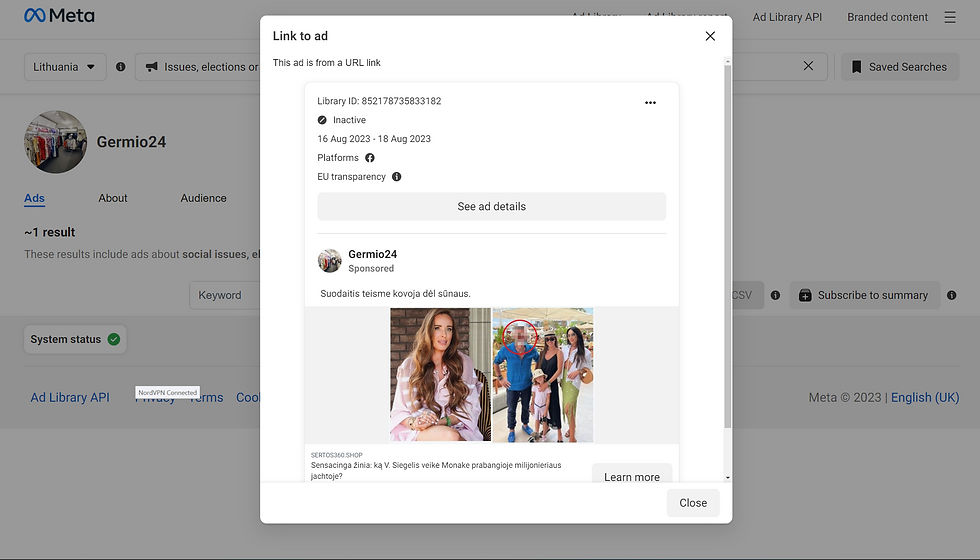The width and height of the screenshot is (980, 560).
Task: Click Subscribe to summary button
Action: tap(865, 295)
